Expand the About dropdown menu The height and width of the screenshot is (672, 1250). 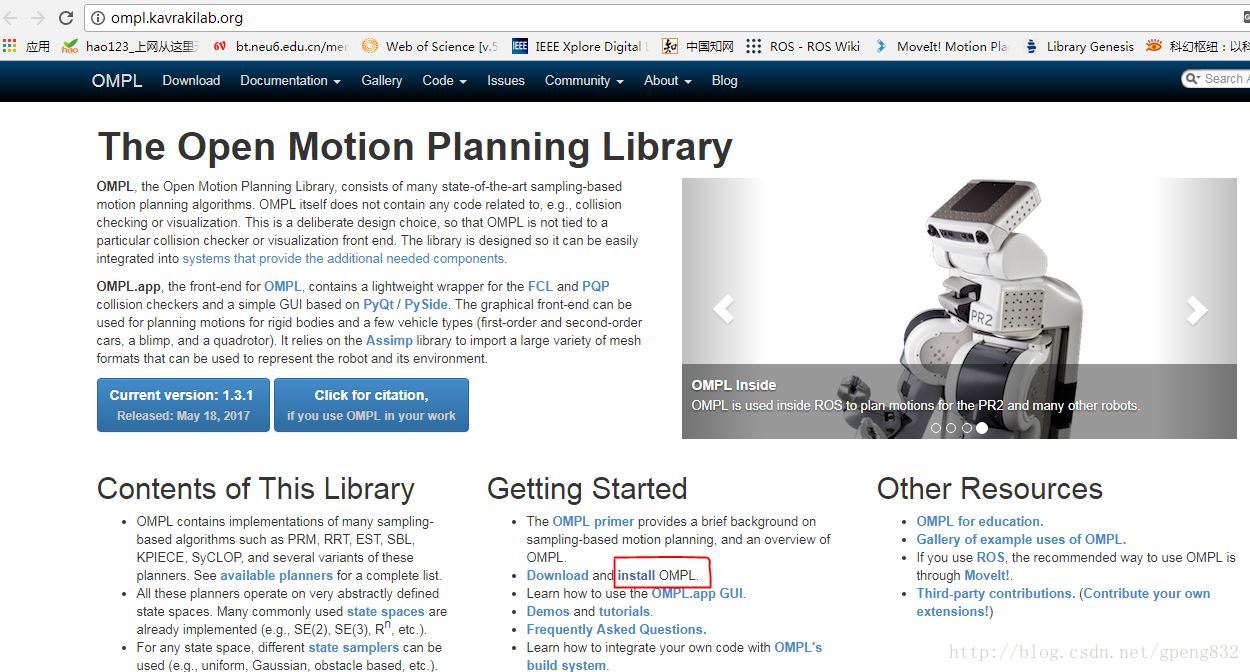[x=667, y=81]
